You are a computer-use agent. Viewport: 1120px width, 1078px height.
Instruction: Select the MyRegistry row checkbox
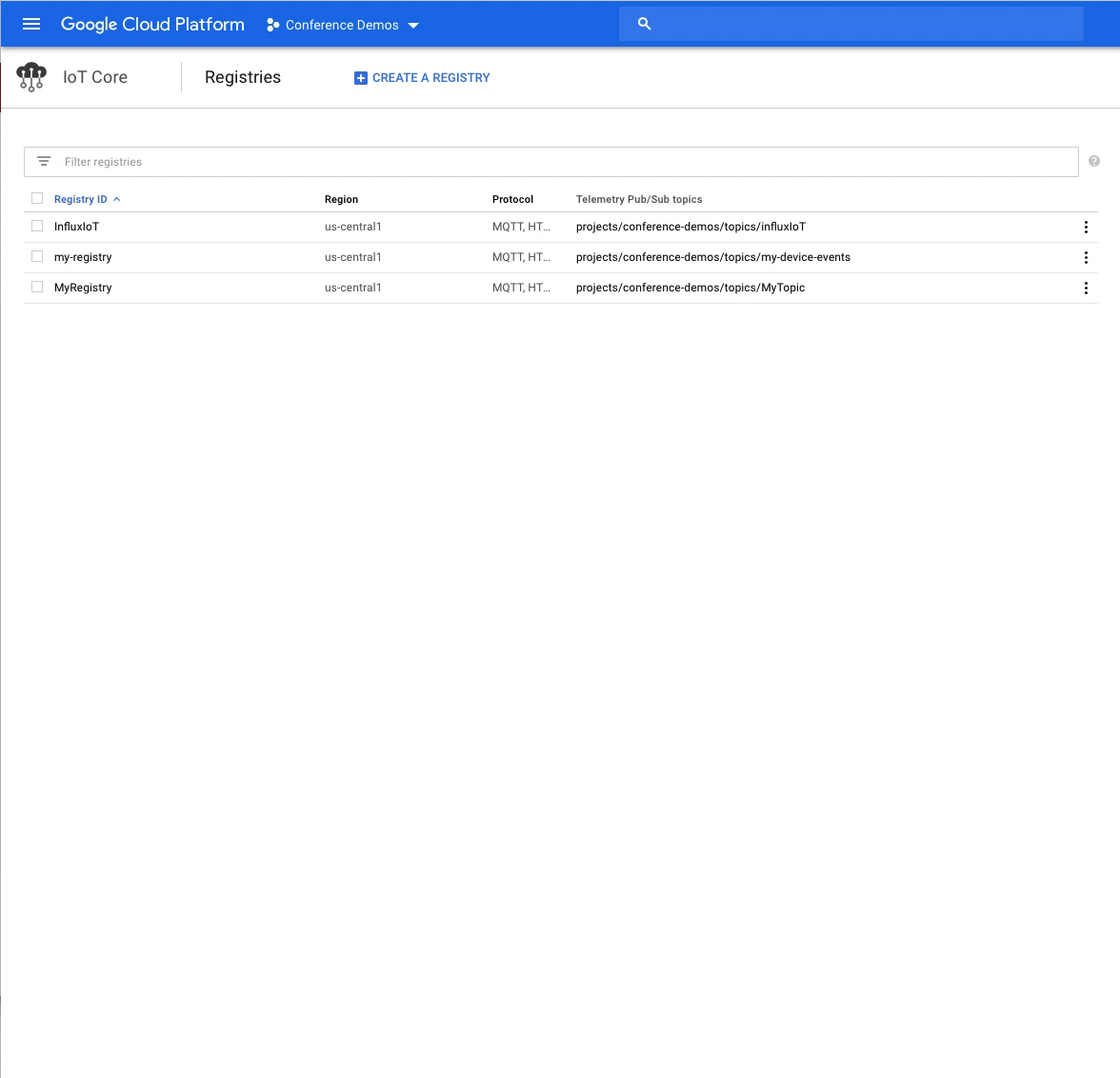click(x=37, y=287)
